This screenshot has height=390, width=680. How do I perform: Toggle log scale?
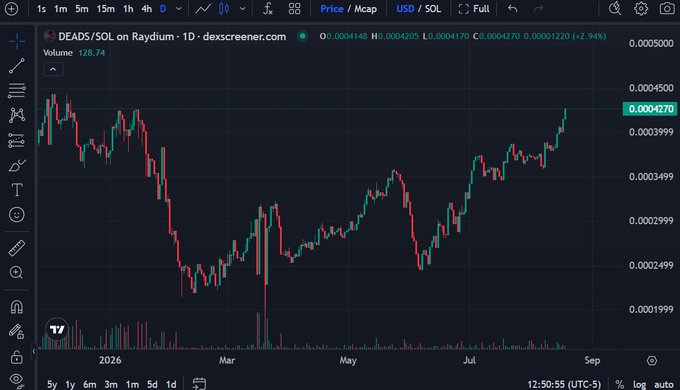pos(639,384)
